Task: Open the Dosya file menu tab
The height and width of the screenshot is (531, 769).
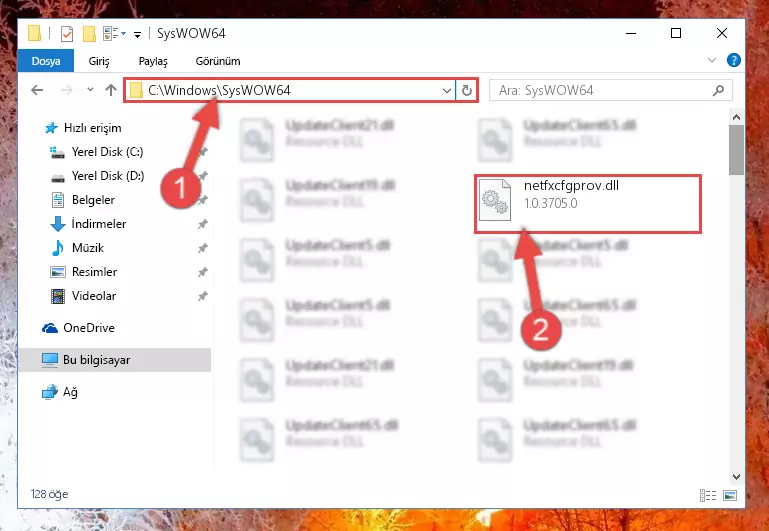Action: (x=46, y=61)
